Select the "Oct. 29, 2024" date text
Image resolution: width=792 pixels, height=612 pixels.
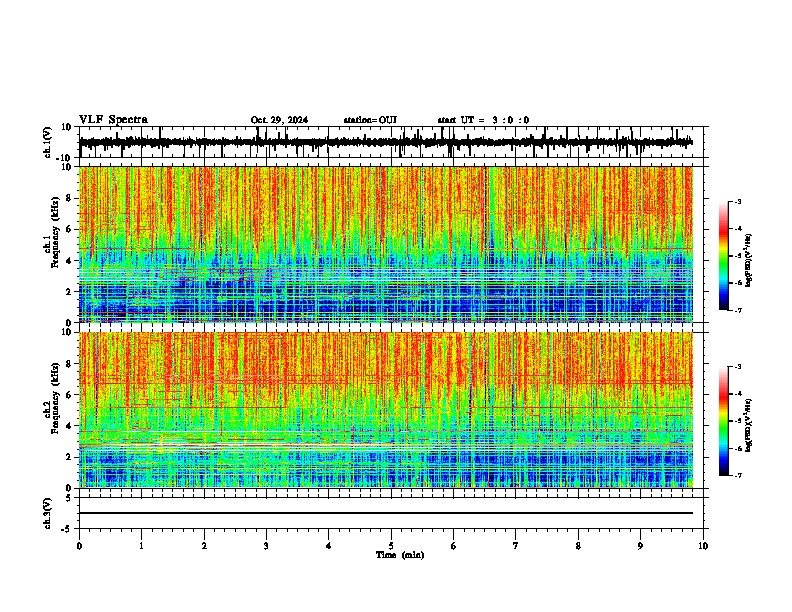[x=279, y=120]
